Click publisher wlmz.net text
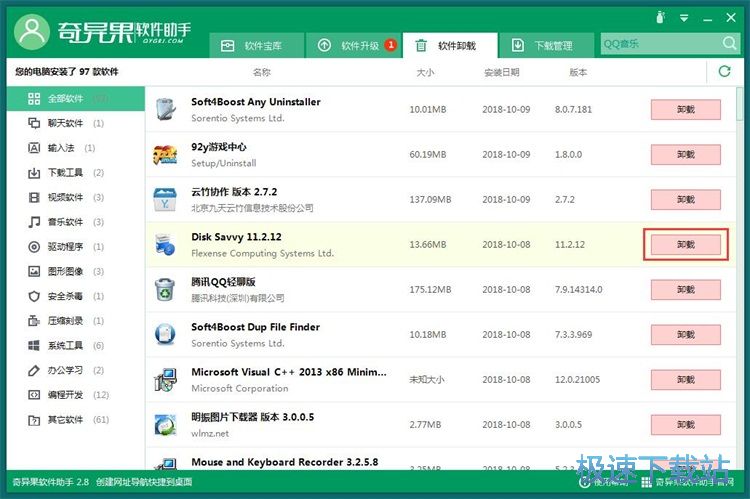The height and width of the screenshot is (499, 750). (210, 433)
